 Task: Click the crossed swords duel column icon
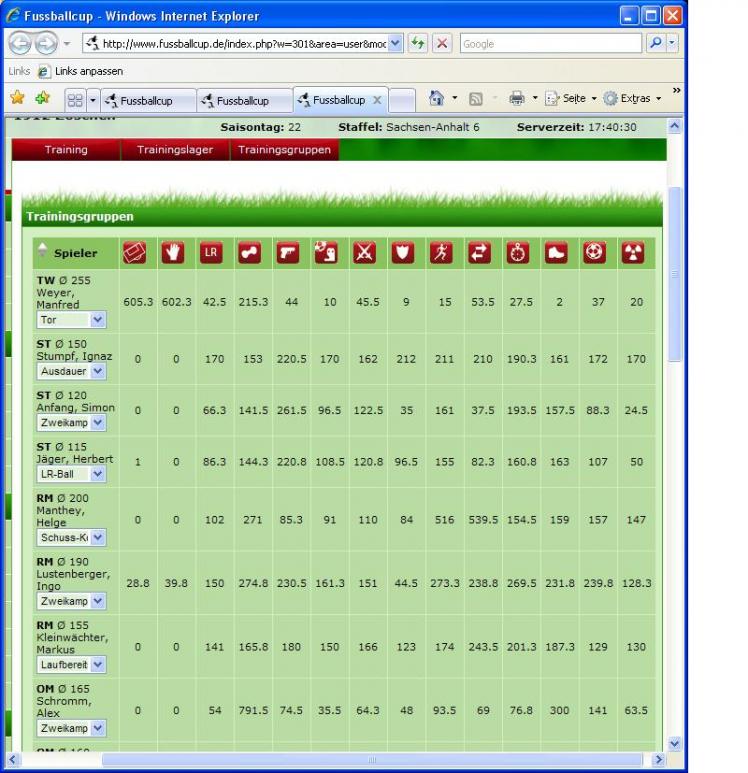(x=364, y=253)
